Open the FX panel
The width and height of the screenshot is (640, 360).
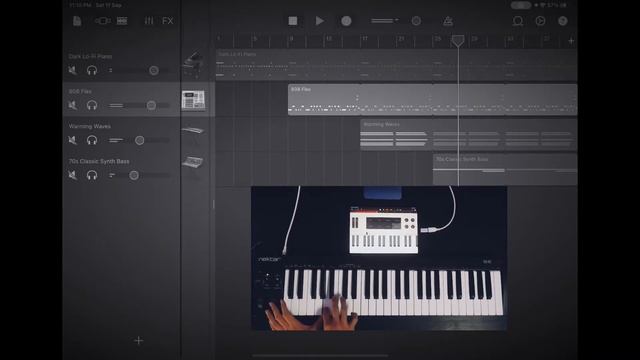(168, 21)
